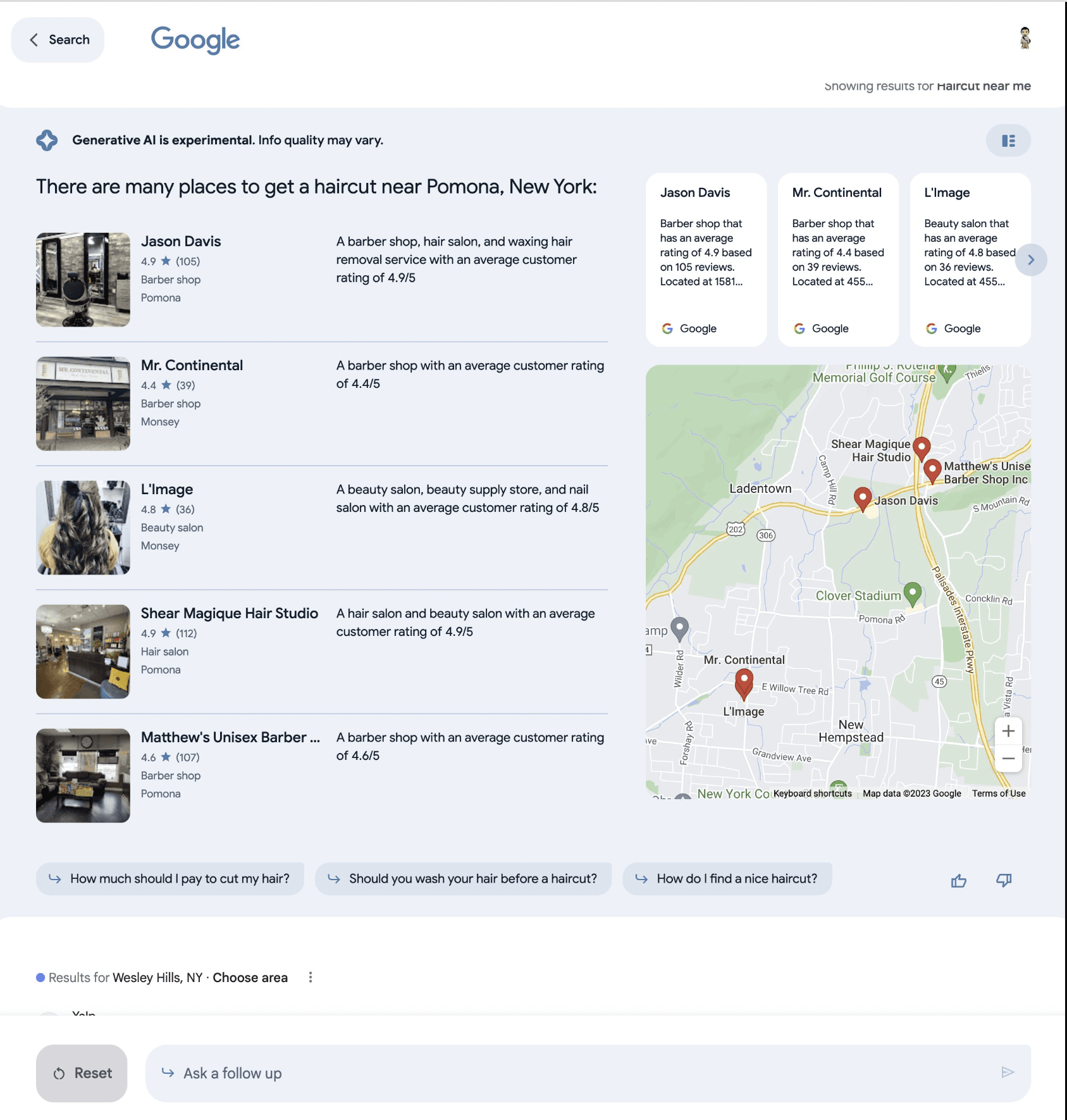1067x1120 pixels.
Task: Click the send follow-up arrow icon
Action: pos(1008,1072)
